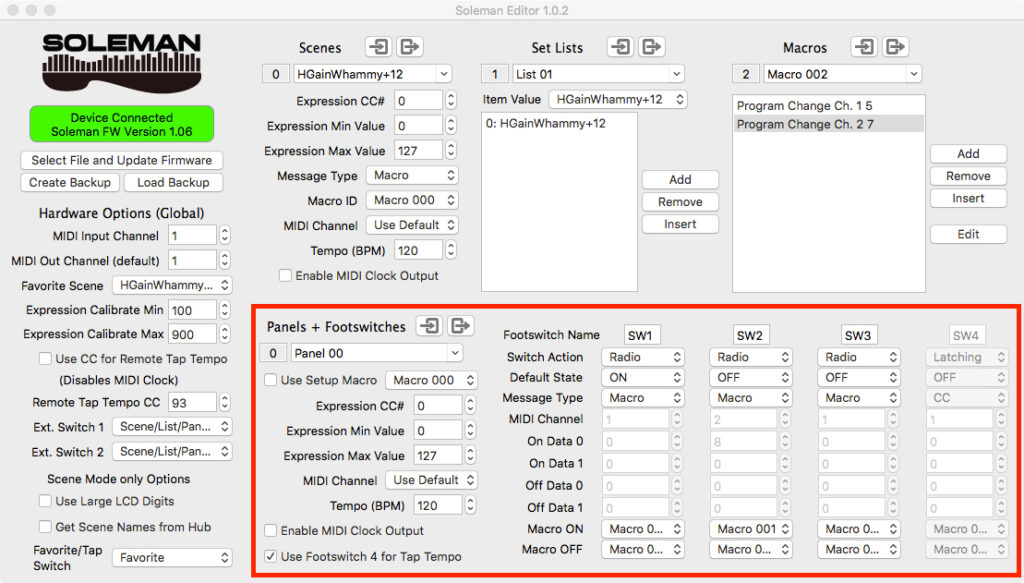The height and width of the screenshot is (583, 1024).
Task: Click the MIDI Out Channel stepper
Action: [225, 260]
